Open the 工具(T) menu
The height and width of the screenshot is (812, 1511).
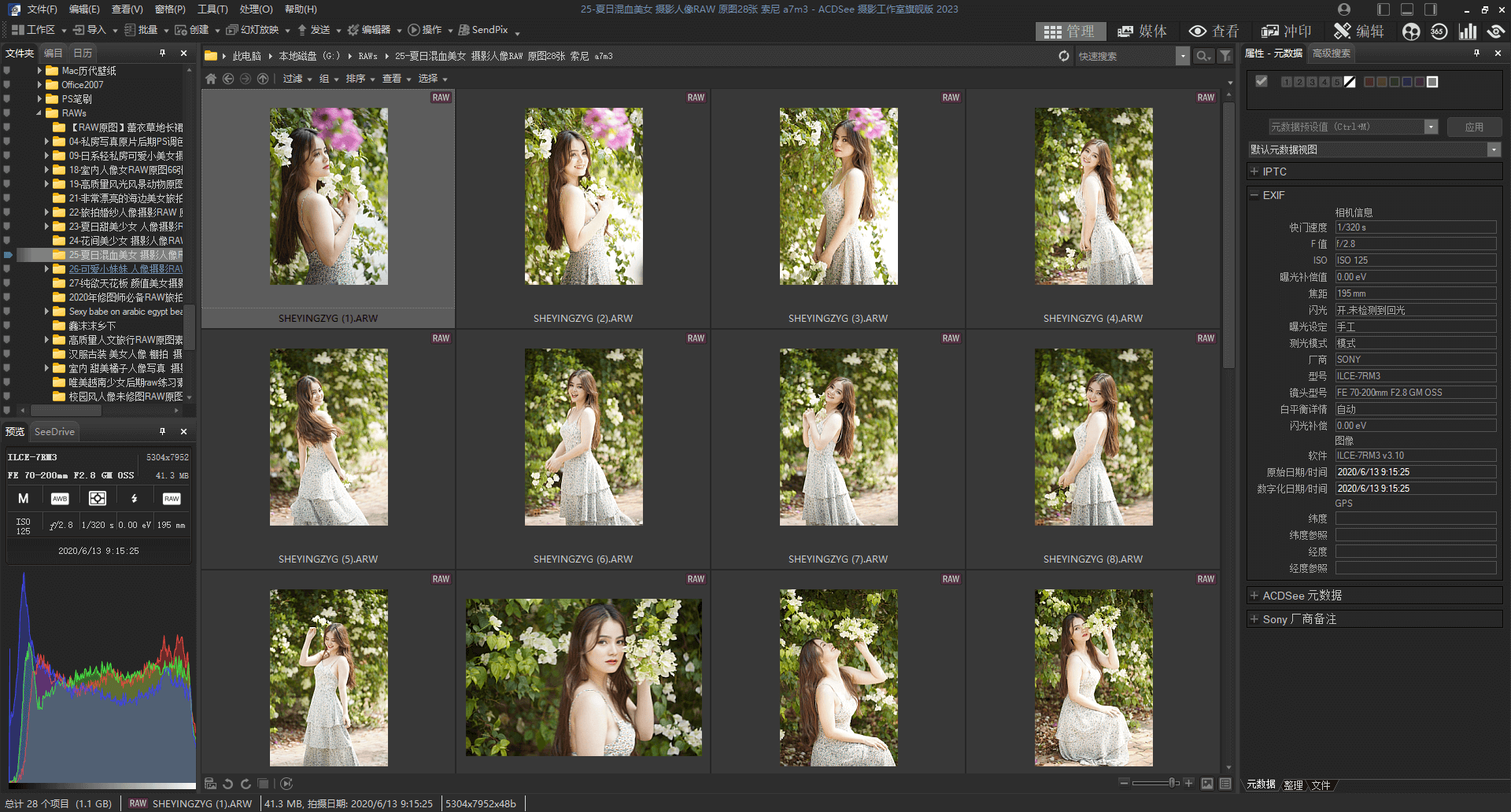click(x=212, y=9)
